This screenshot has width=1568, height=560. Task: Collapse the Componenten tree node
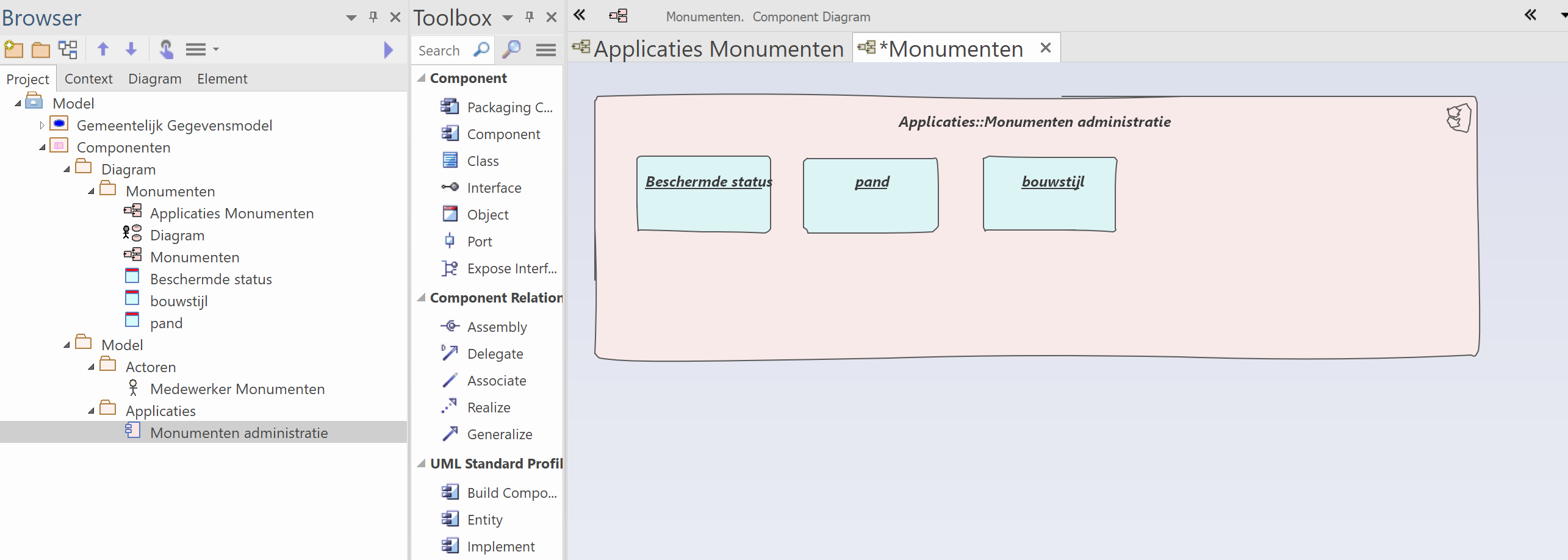[42, 148]
